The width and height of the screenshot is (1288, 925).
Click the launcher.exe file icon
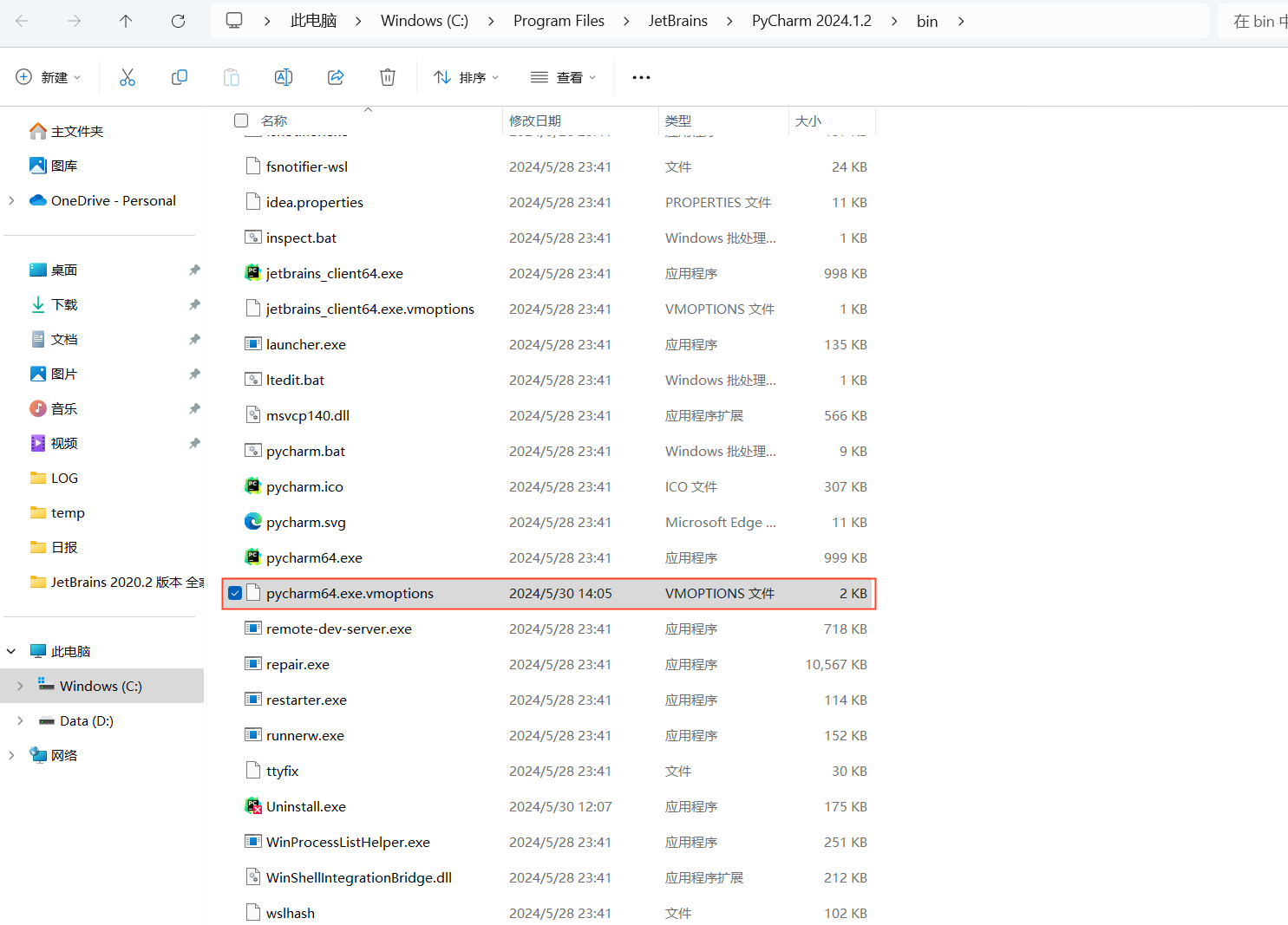[x=253, y=344]
